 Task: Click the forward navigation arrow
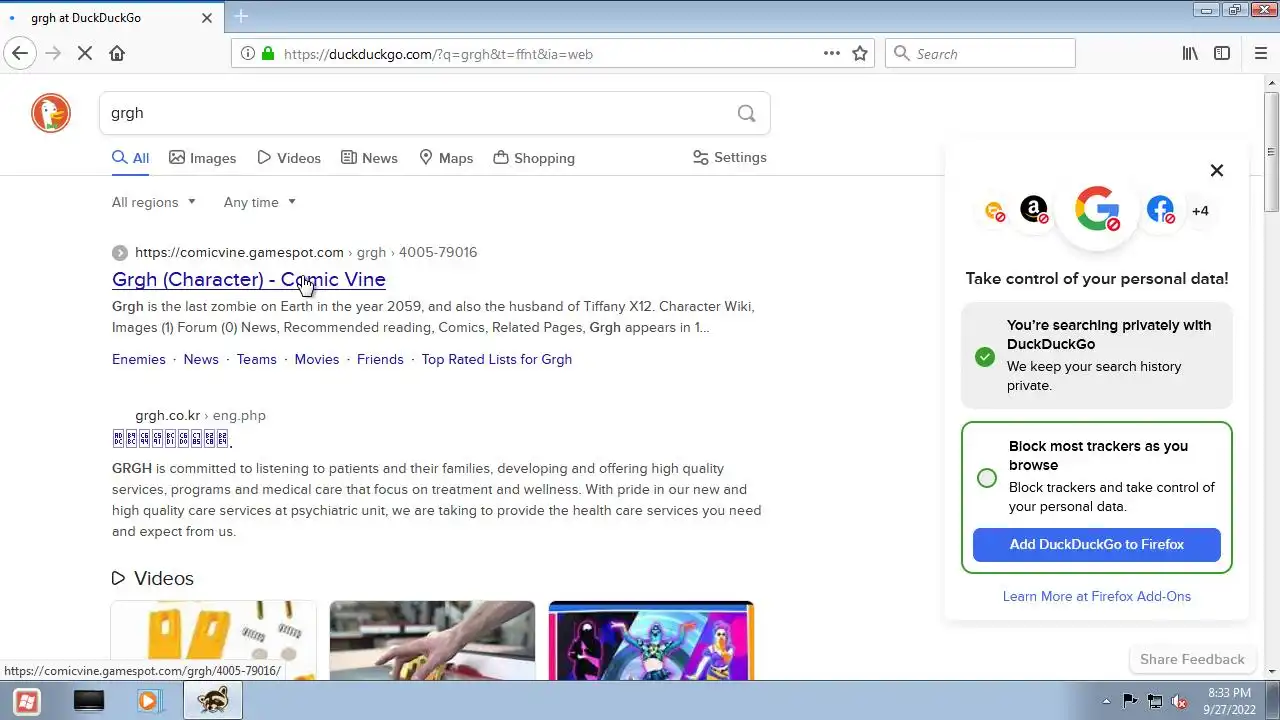pos(53,53)
